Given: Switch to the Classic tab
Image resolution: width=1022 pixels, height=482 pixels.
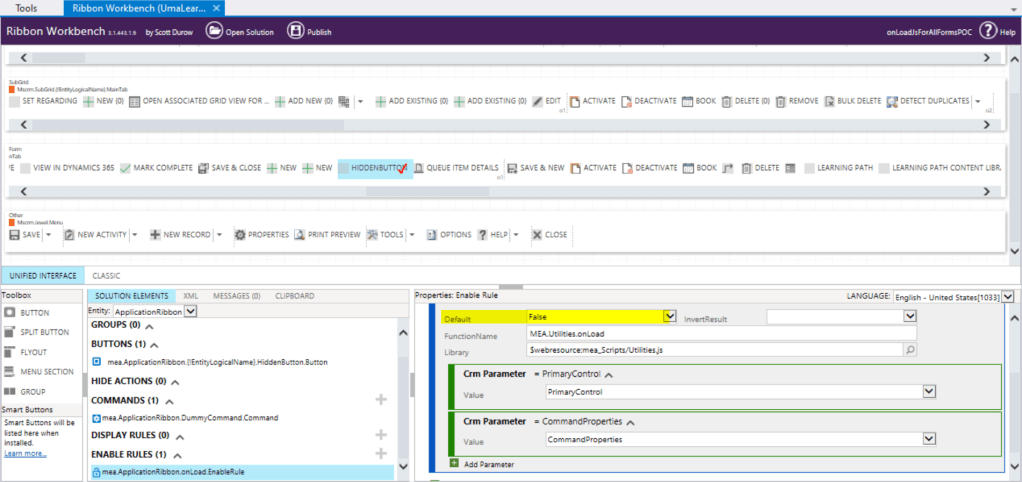Looking at the screenshot, I should click(106, 274).
